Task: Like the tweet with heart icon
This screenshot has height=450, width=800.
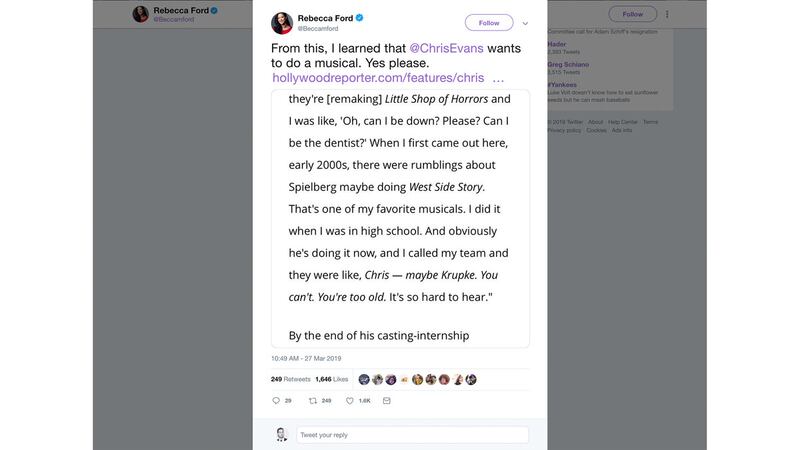Action: coord(350,400)
